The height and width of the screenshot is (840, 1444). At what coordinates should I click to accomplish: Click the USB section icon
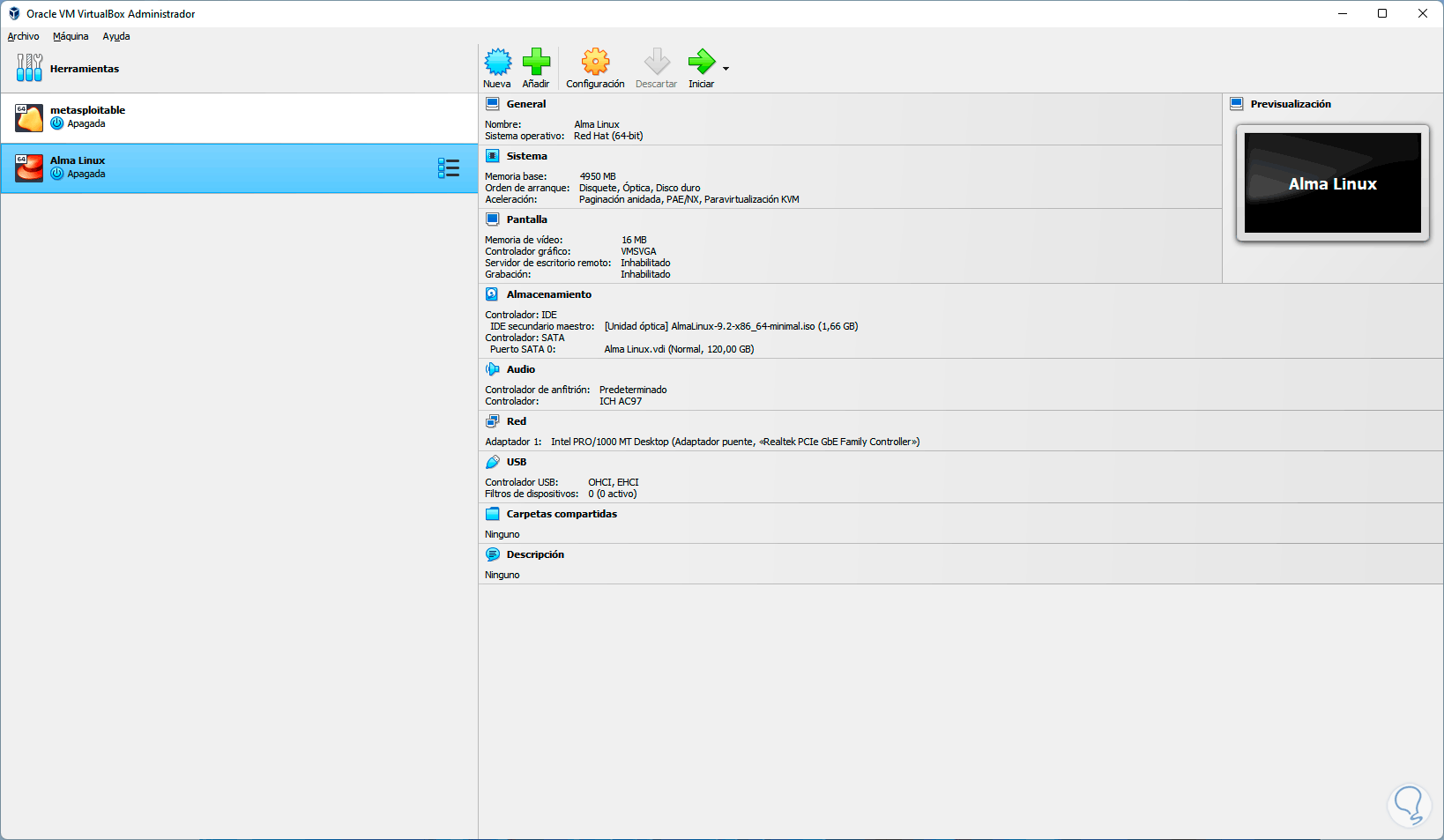point(493,462)
